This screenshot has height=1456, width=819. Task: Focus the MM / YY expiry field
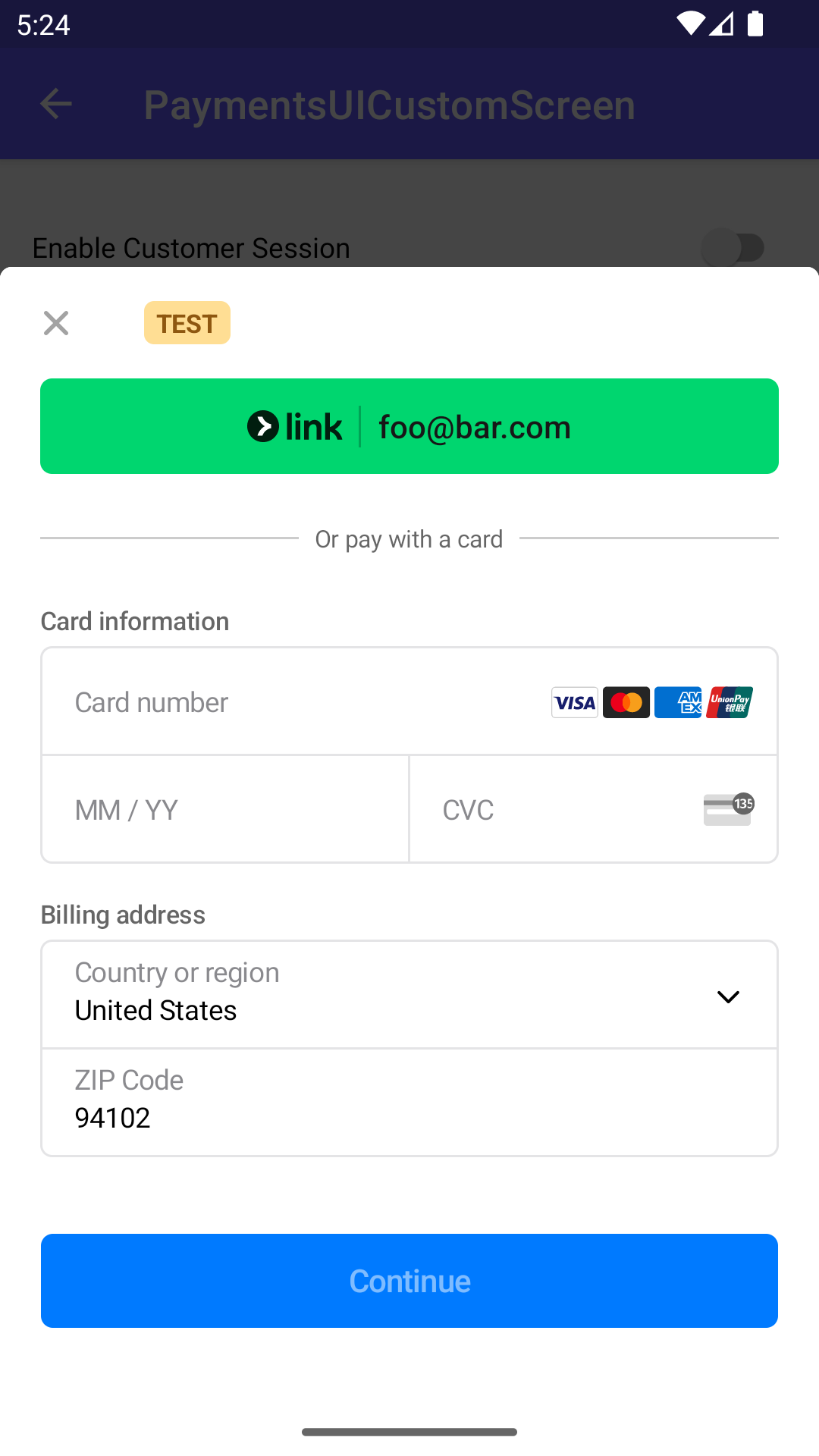[225, 809]
